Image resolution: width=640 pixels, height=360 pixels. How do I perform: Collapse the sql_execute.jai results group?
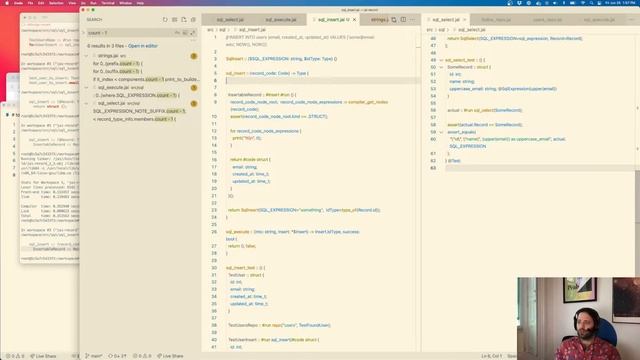86,87
